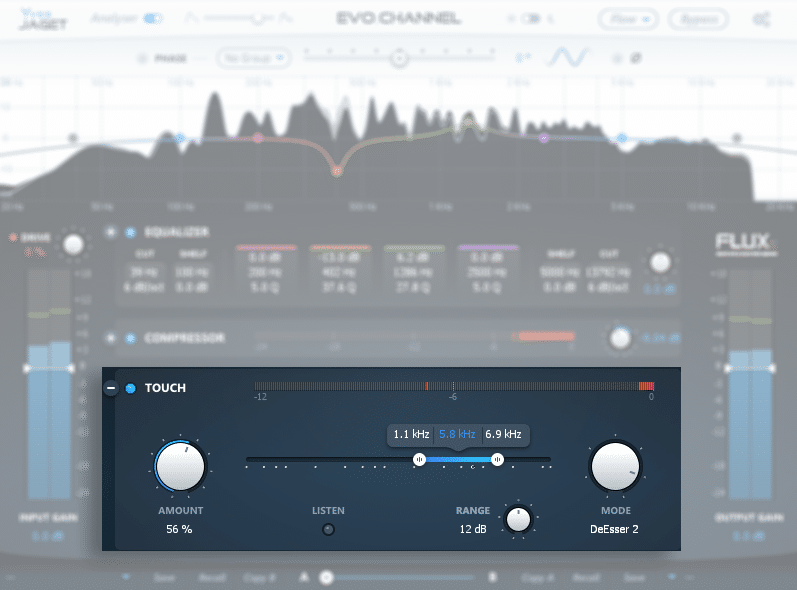Click the Amount knob in Touch

coord(180,466)
